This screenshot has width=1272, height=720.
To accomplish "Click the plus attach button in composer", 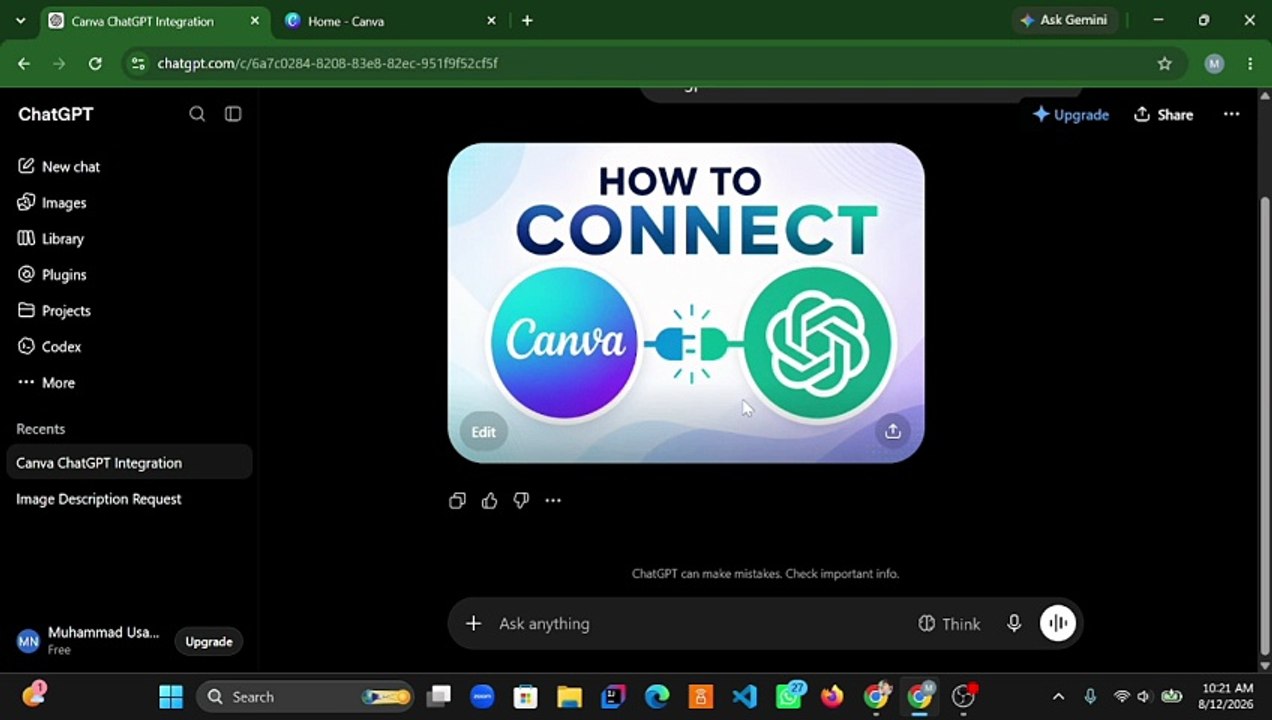I will tap(473, 624).
